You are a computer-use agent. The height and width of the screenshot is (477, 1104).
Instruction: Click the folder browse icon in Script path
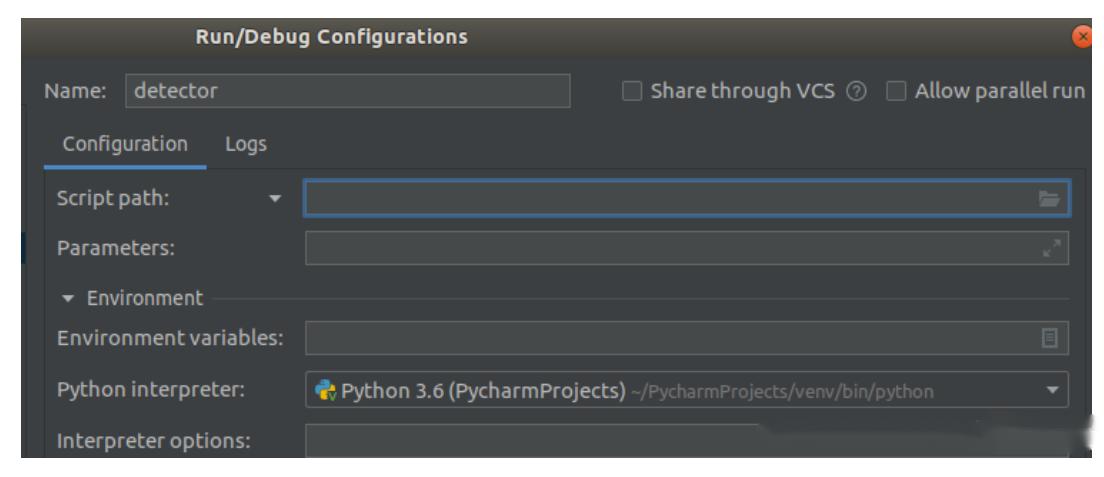1048,199
